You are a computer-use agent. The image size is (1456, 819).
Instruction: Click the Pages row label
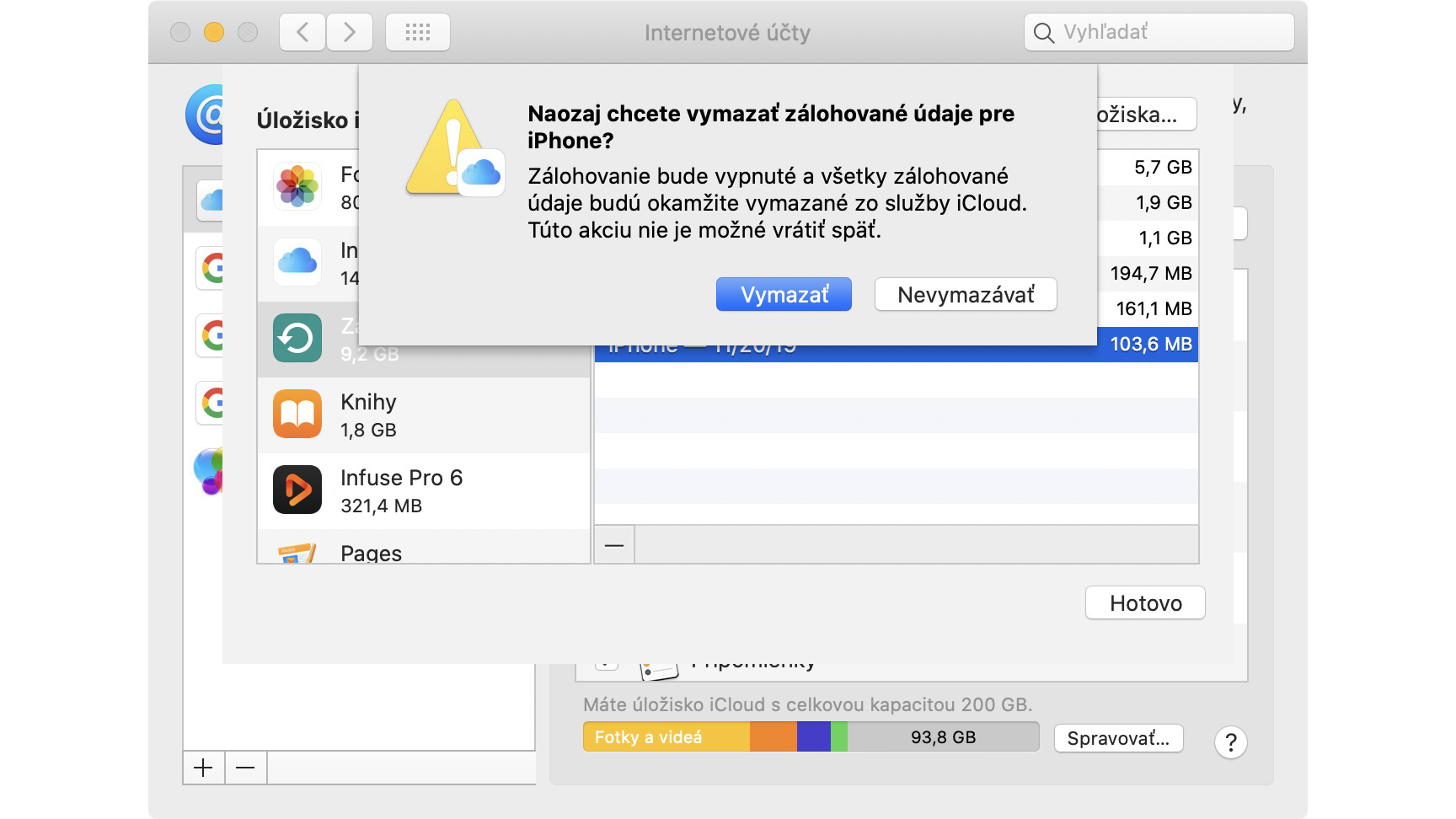point(371,554)
